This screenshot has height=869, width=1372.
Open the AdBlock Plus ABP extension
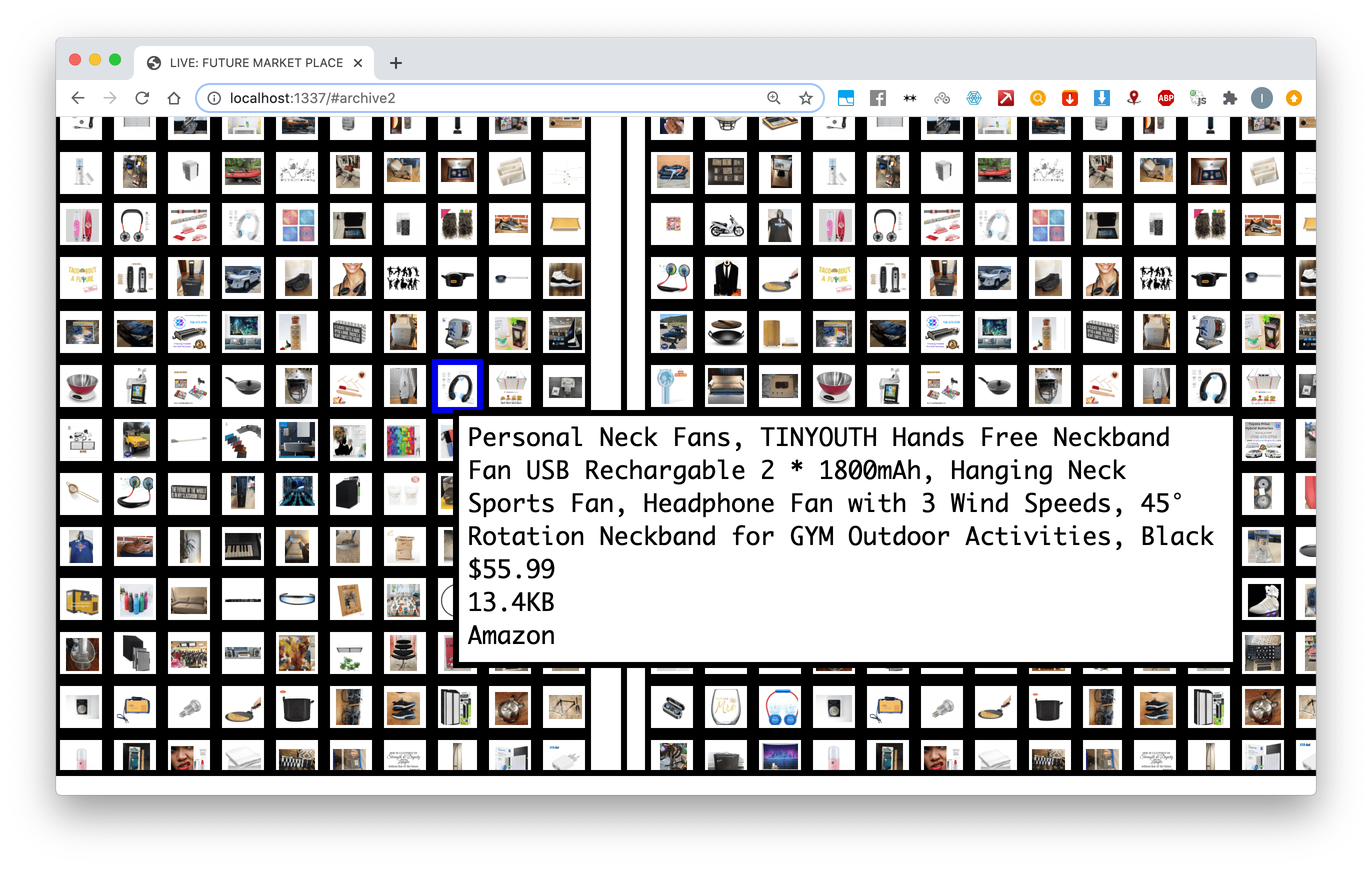[1165, 98]
